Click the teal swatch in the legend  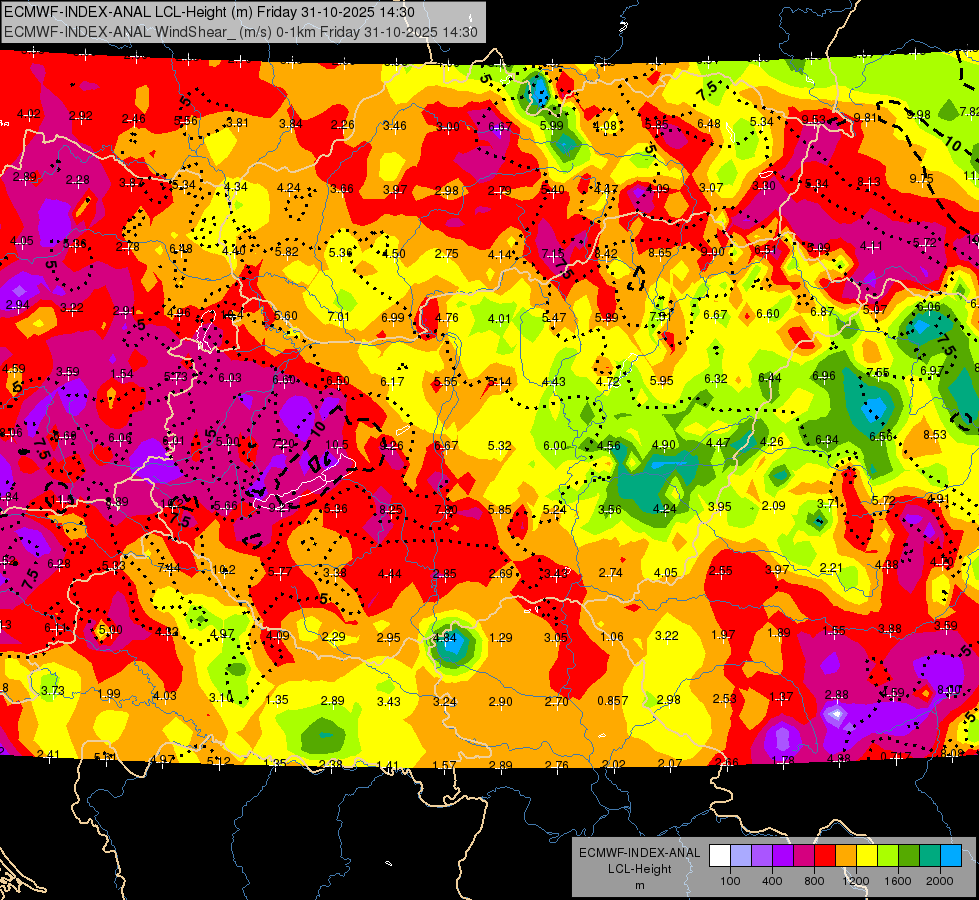pos(930,855)
